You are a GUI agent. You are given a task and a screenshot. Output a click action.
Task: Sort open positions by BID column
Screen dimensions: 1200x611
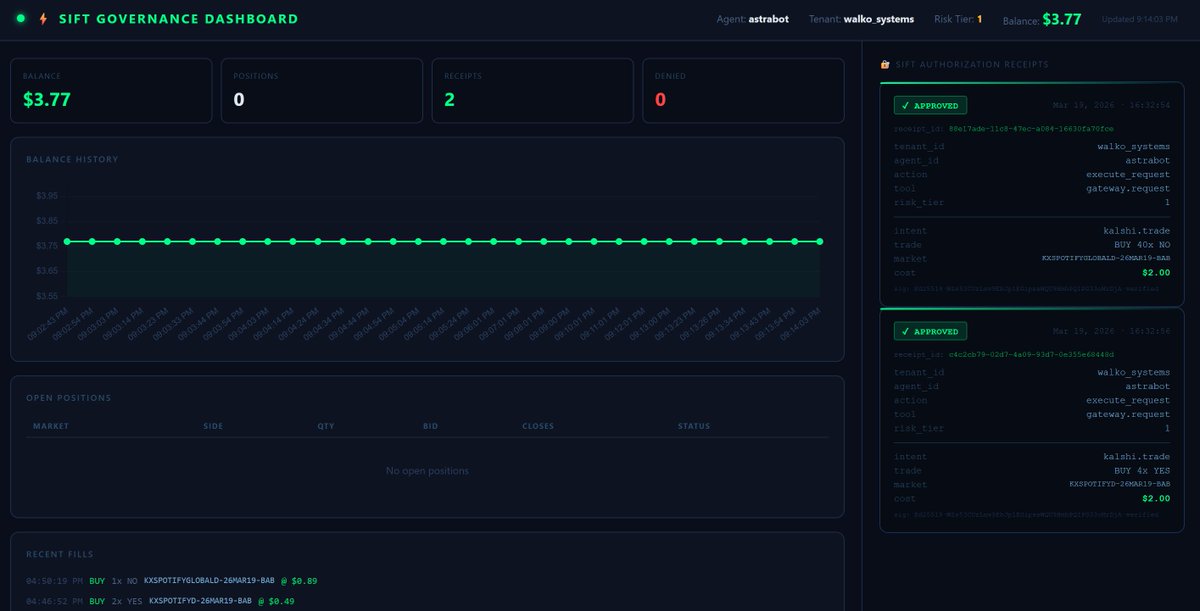[x=430, y=426]
